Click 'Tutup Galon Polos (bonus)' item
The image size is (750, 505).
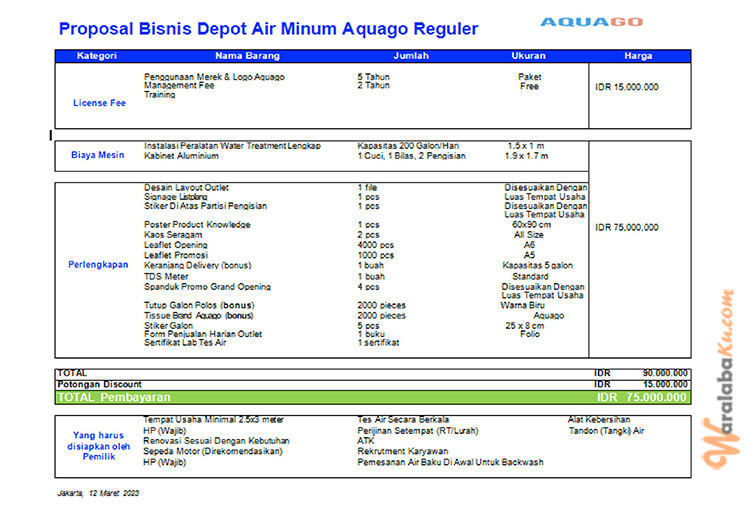(199, 305)
